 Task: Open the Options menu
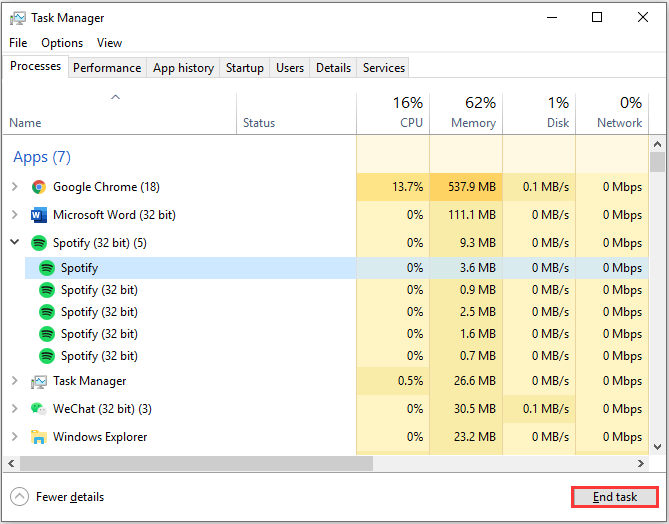[x=62, y=43]
